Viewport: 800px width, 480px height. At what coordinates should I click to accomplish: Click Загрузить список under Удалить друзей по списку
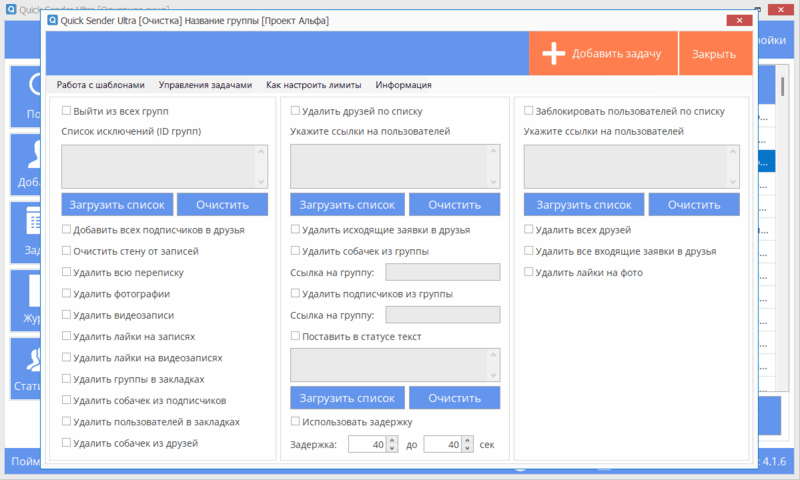click(347, 205)
